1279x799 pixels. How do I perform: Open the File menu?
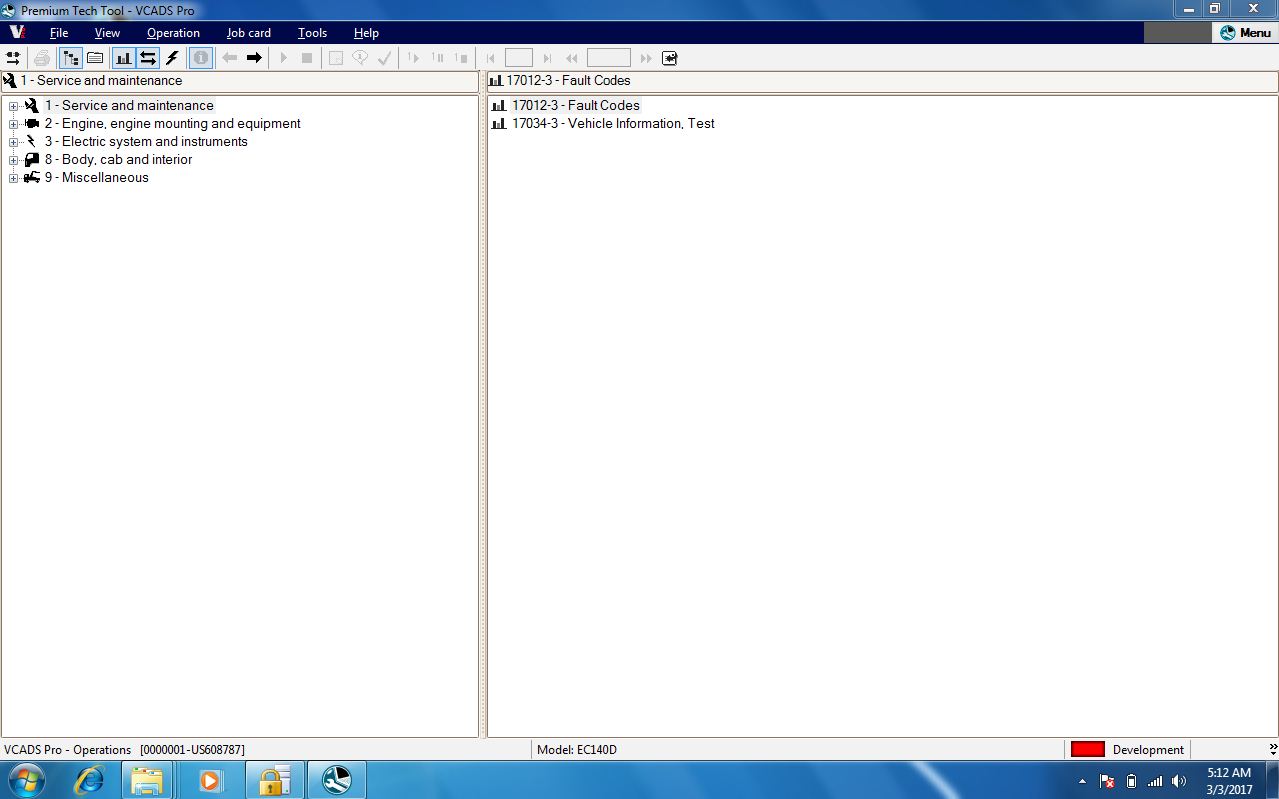[59, 33]
